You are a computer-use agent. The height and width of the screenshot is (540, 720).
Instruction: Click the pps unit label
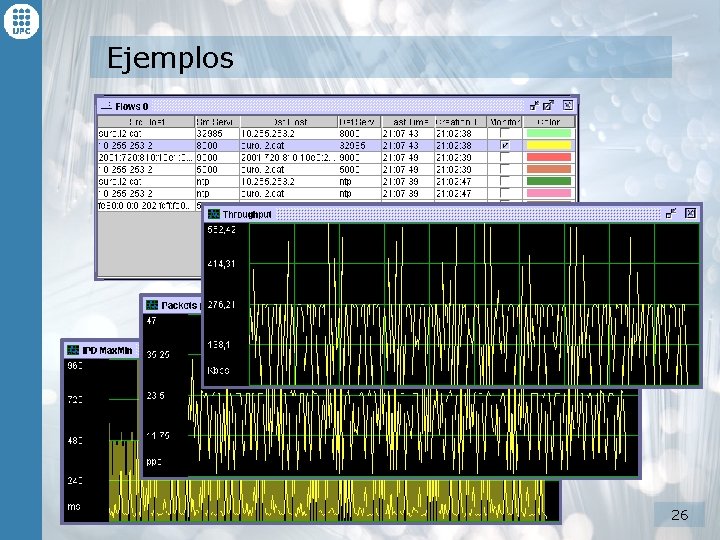(154, 461)
